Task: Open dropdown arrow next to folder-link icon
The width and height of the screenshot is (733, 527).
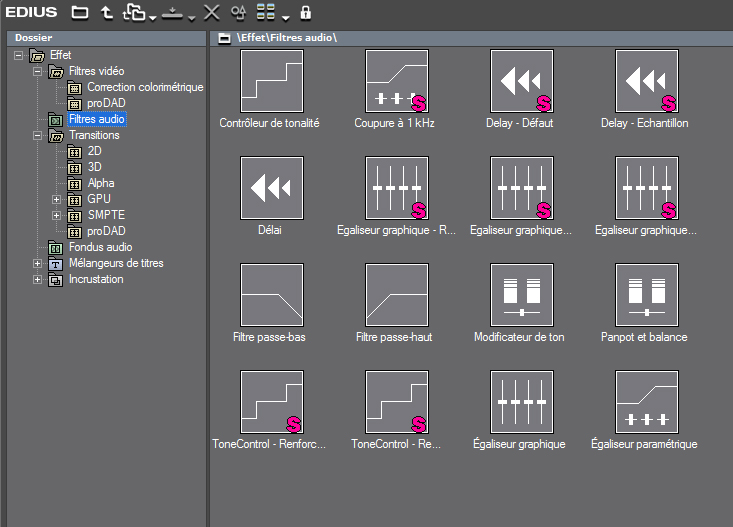Action: pyautogui.click(x=153, y=18)
